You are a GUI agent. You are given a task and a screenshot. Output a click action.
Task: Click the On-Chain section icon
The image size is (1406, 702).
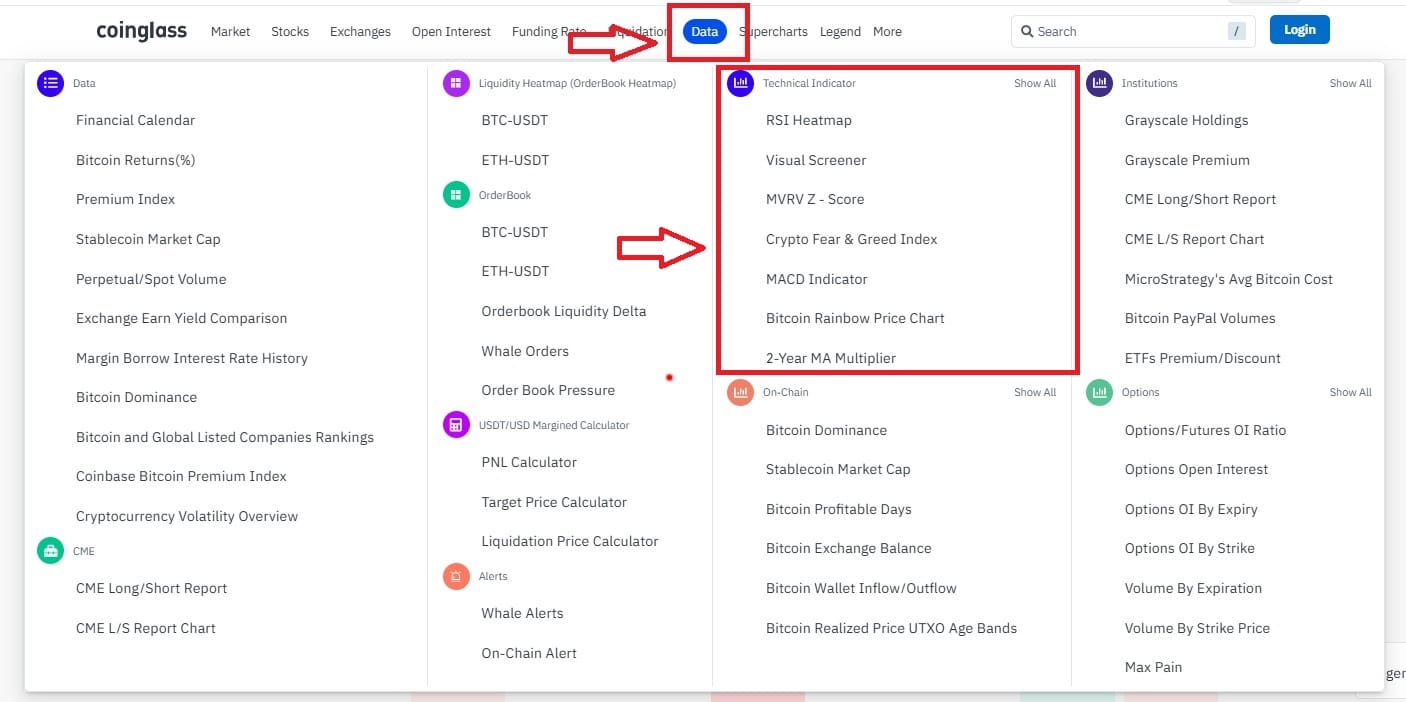740,392
